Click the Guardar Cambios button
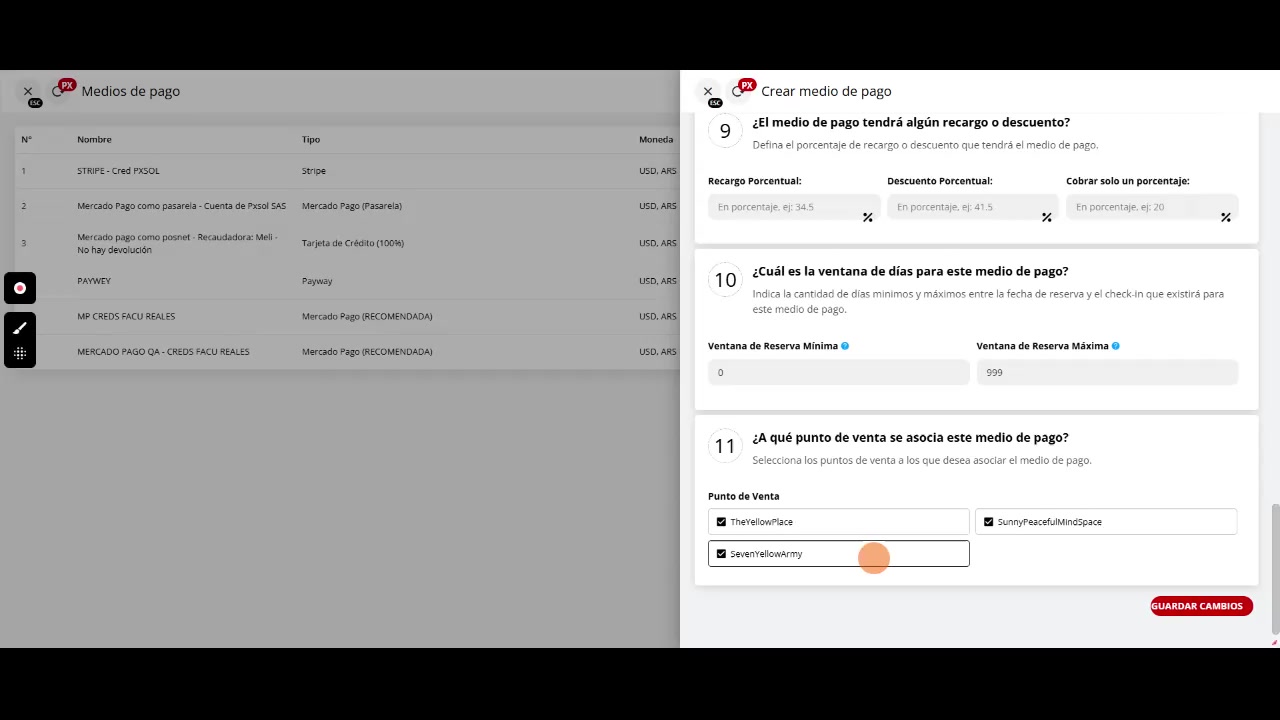 [1201, 606]
